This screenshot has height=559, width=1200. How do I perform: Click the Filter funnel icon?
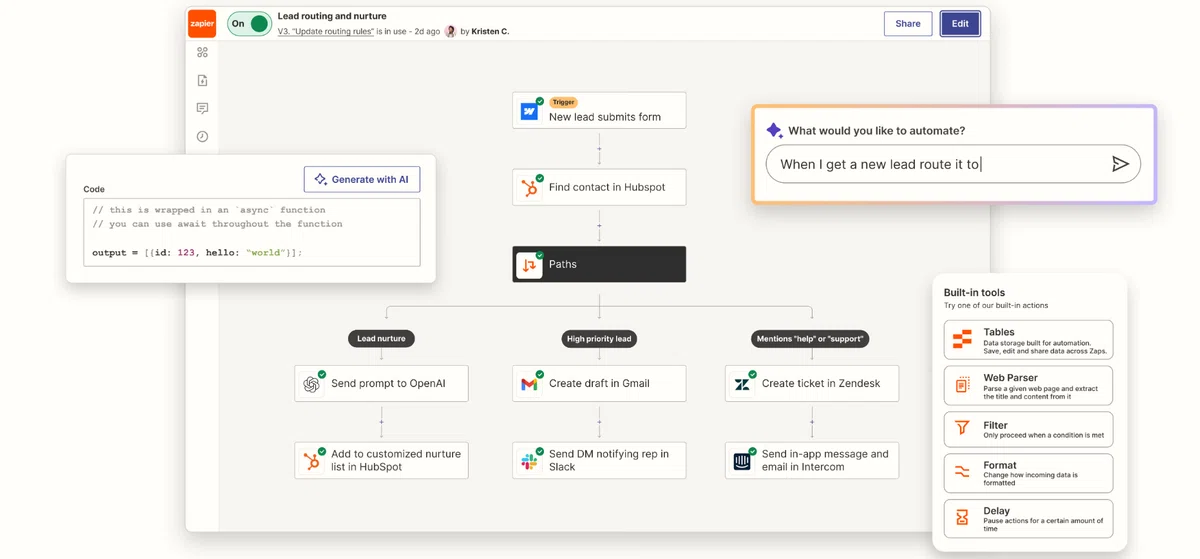962,428
